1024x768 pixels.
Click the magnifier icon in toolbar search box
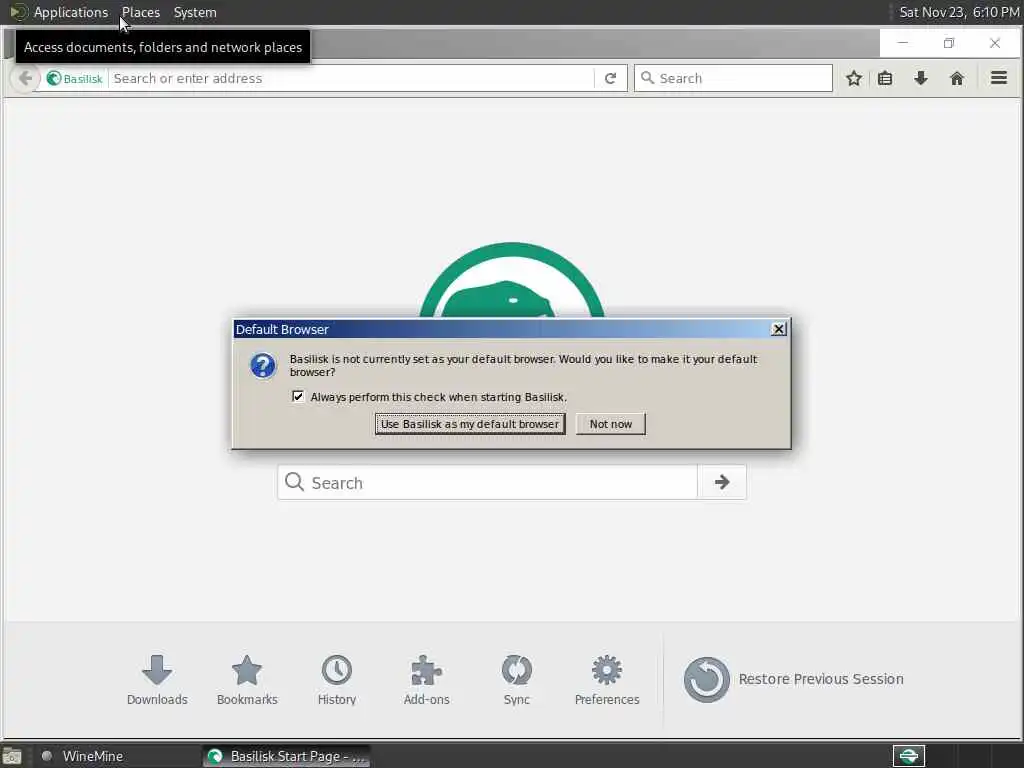point(647,78)
